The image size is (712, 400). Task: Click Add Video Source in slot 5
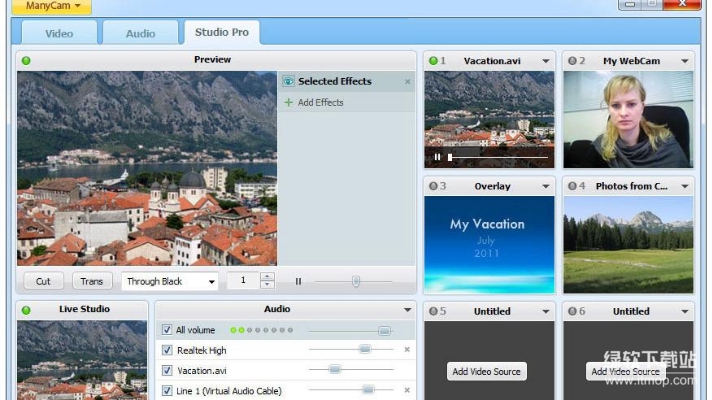(x=487, y=372)
